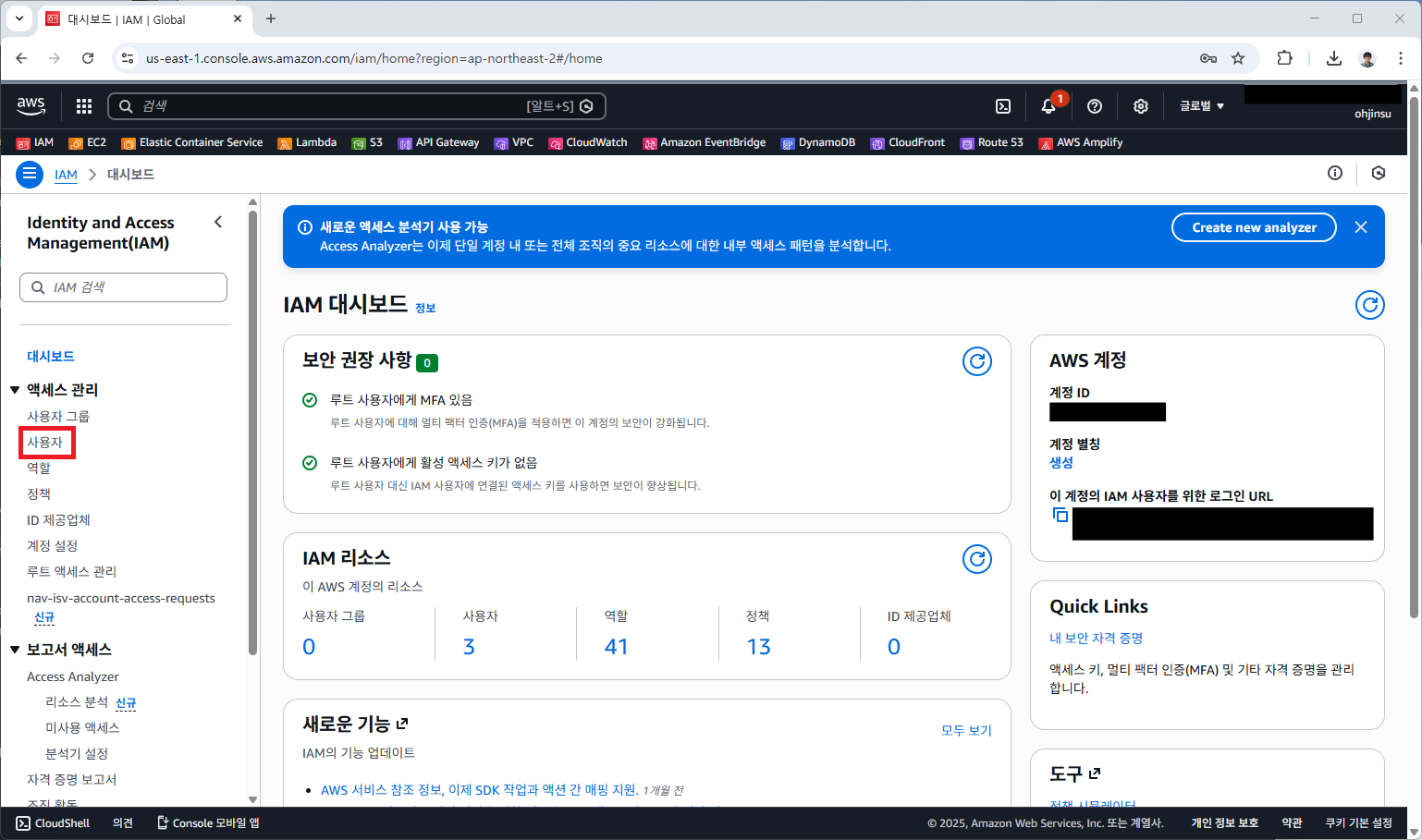Collapse the 액세스 관리 section

15,389
